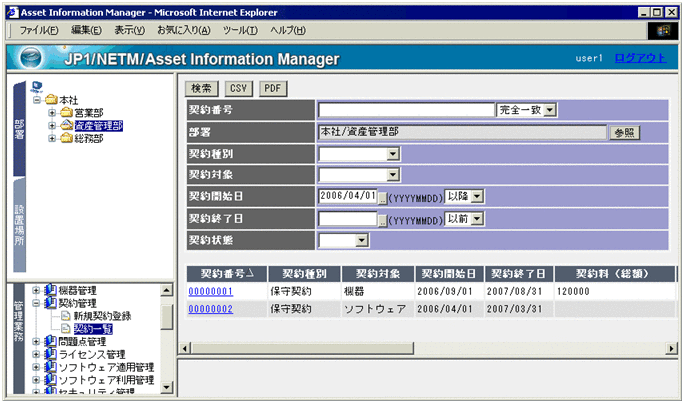Sort by 契約料（総額） column header
The image size is (685, 405).
click(x=615, y=274)
